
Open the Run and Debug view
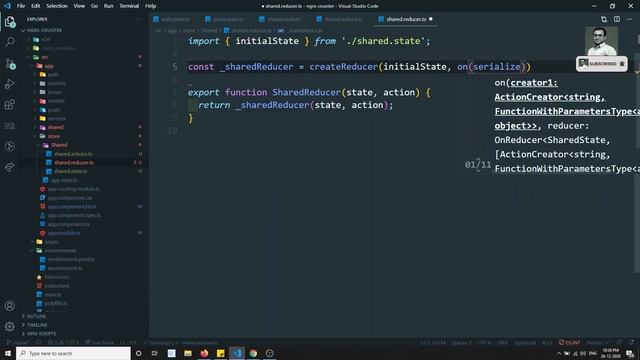point(10,84)
